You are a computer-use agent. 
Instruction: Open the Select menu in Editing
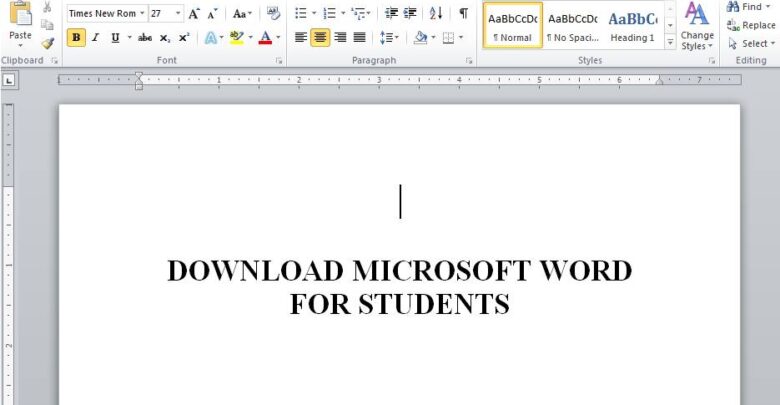tap(751, 44)
